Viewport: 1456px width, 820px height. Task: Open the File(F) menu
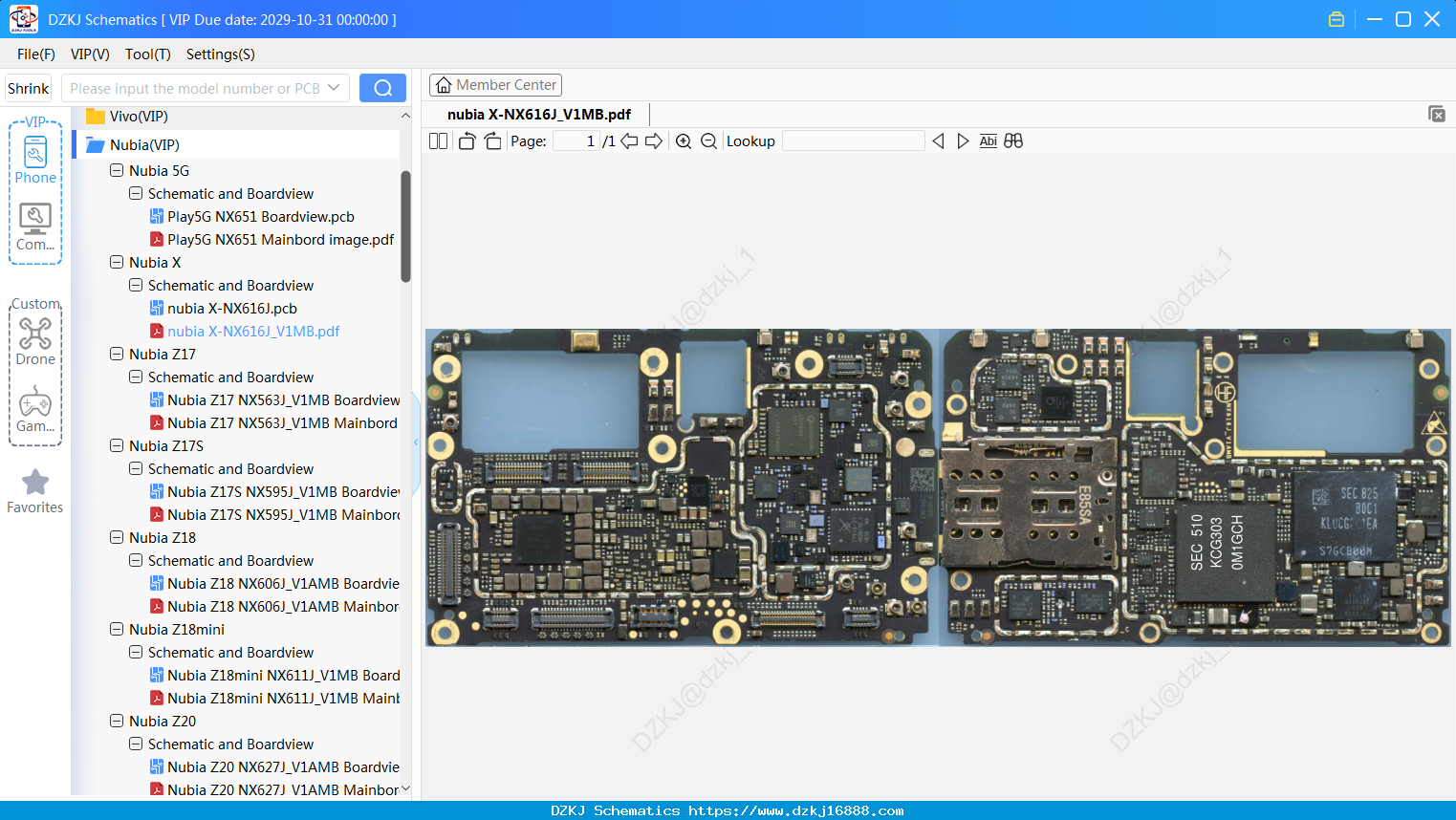pyautogui.click(x=36, y=54)
